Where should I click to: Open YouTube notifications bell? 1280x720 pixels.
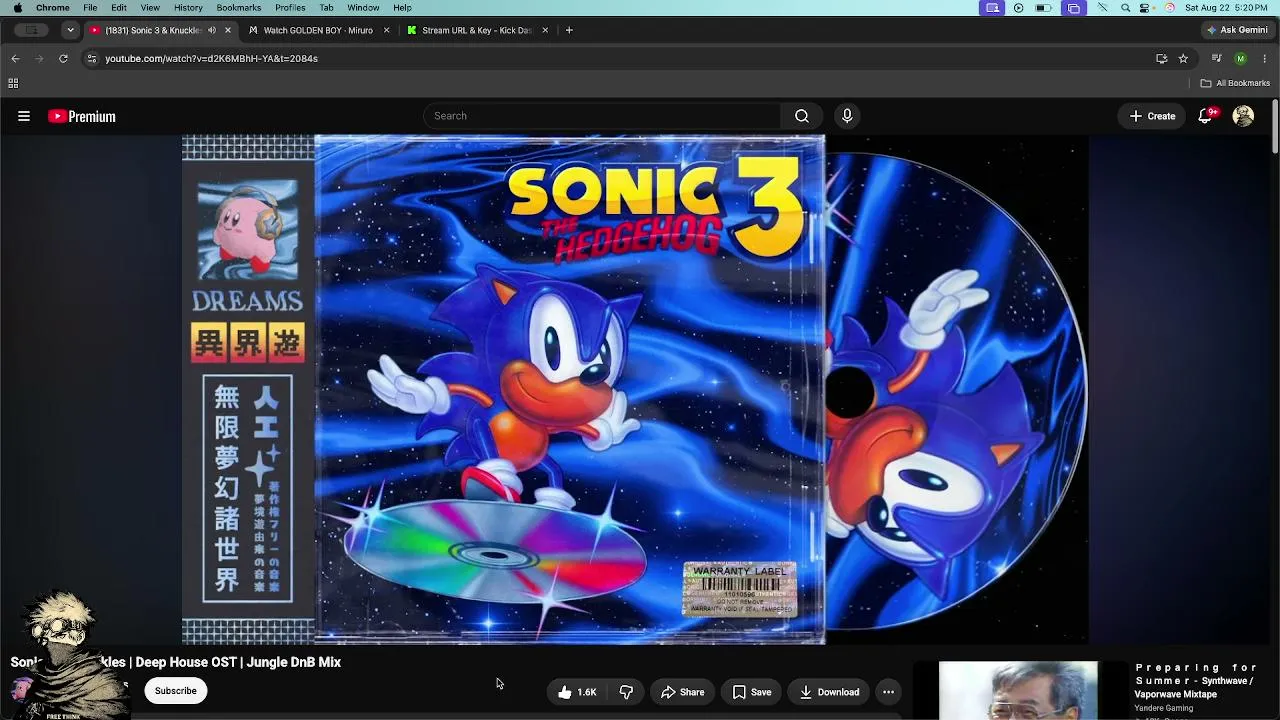point(1206,116)
